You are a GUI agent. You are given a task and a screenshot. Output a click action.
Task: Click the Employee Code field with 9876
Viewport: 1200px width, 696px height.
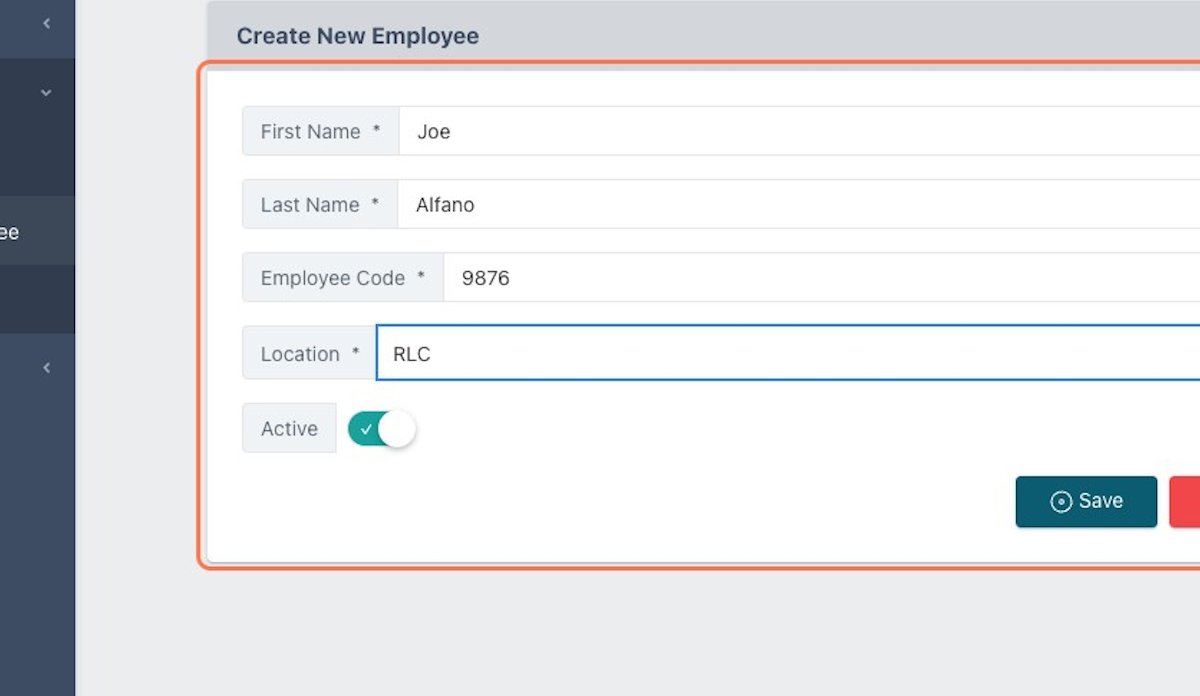pos(822,277)
